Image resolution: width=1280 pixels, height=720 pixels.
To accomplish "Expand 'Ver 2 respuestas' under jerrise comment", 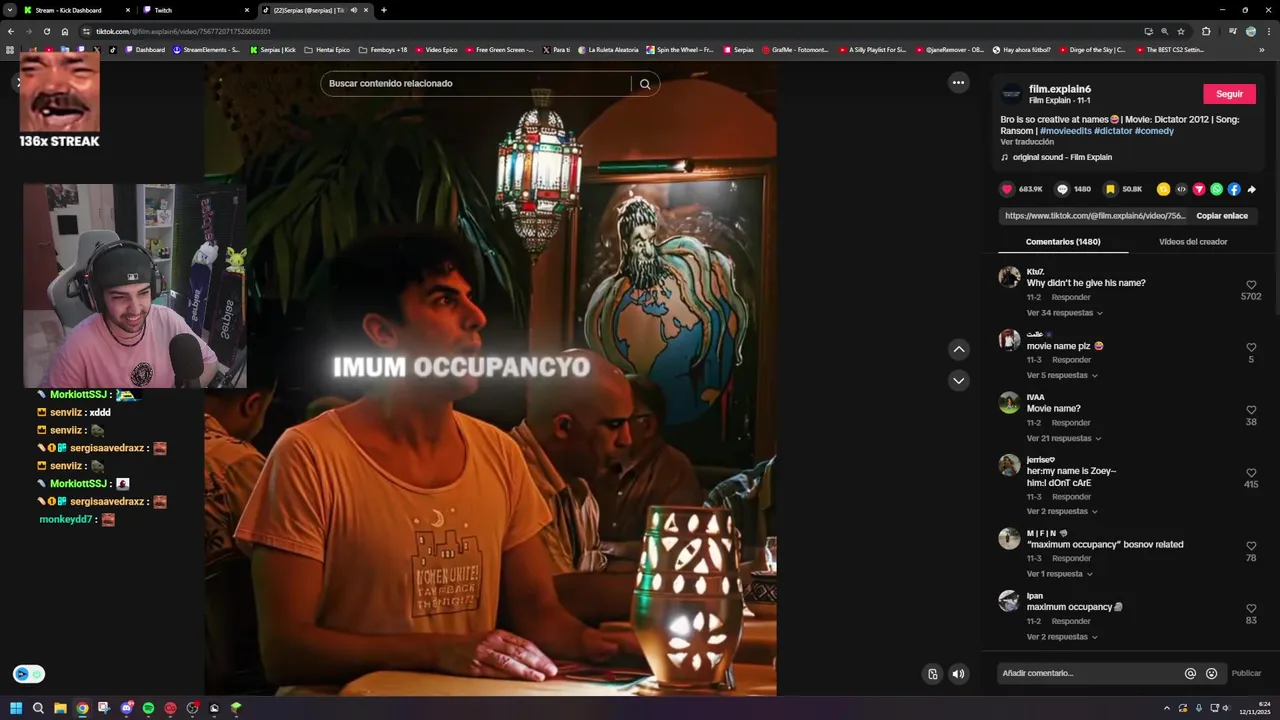I will point(1062,511).
